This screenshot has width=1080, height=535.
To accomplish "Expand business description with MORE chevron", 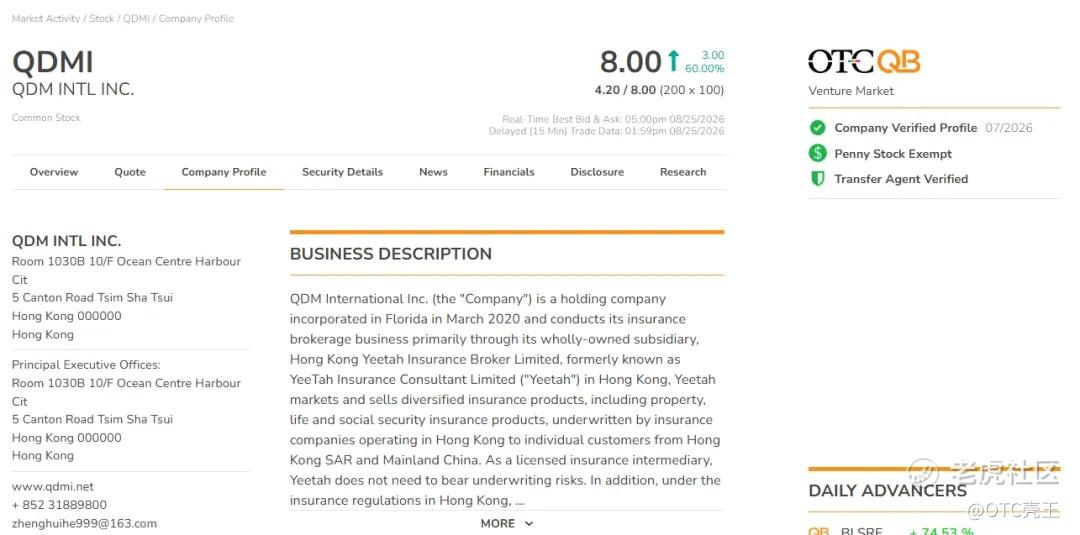I will 507,523.
